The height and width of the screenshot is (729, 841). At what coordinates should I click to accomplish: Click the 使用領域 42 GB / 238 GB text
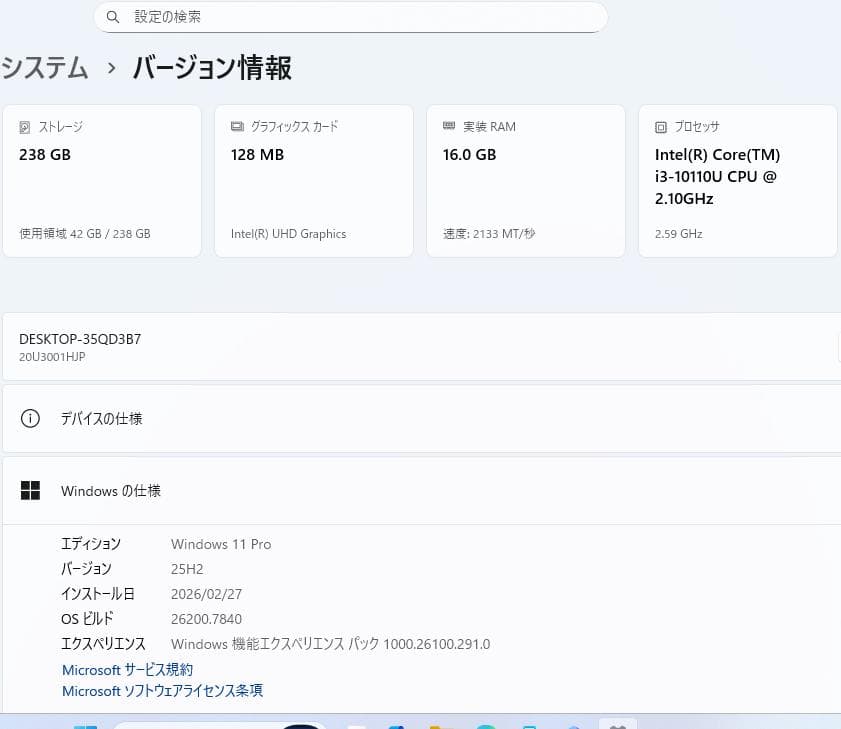point(85,234)
